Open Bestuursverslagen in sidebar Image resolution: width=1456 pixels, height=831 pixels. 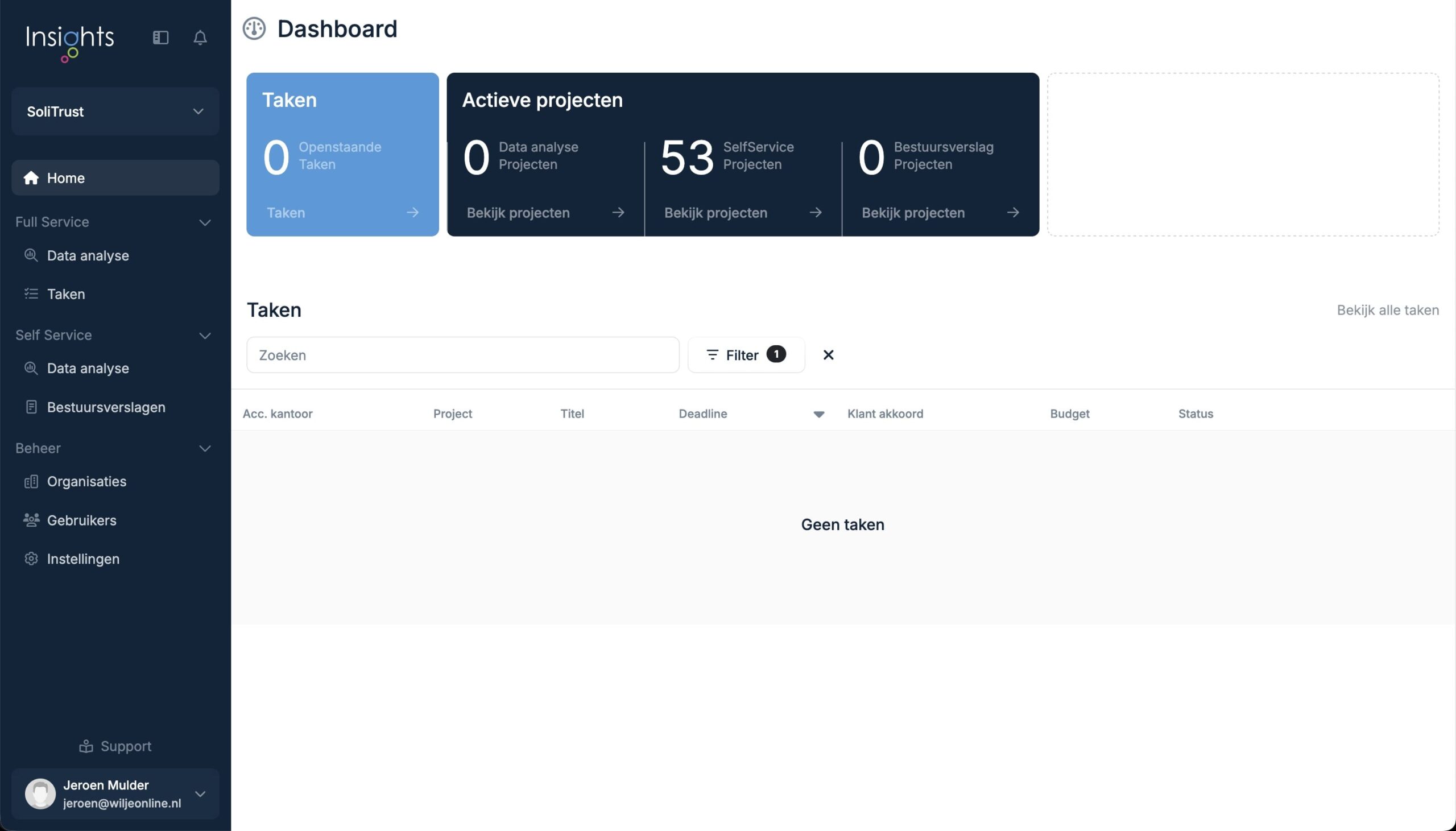pyautogui.click(x=106, y=407)
